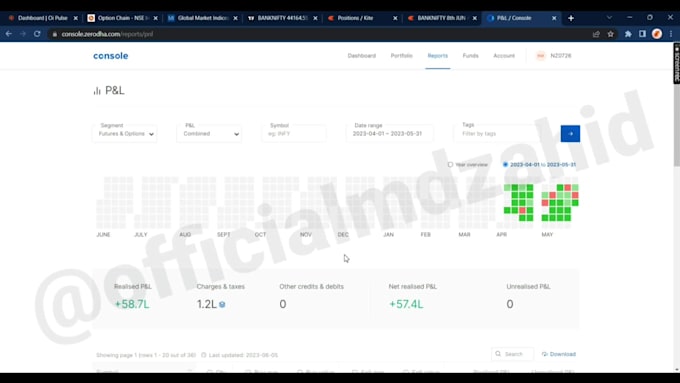The width and height of the screenshot is (680, 383).
Task: Click the lock icon in address bar
Action: click(x=55, y=34)
